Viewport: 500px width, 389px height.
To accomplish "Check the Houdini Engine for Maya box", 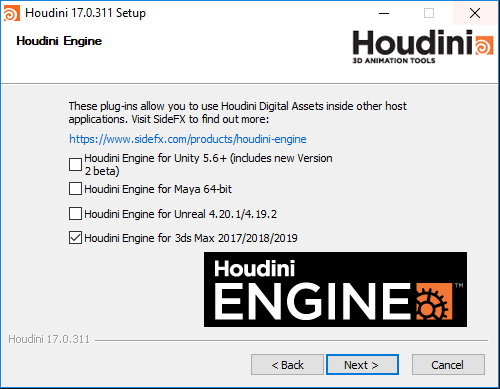I will coord(75,189).
